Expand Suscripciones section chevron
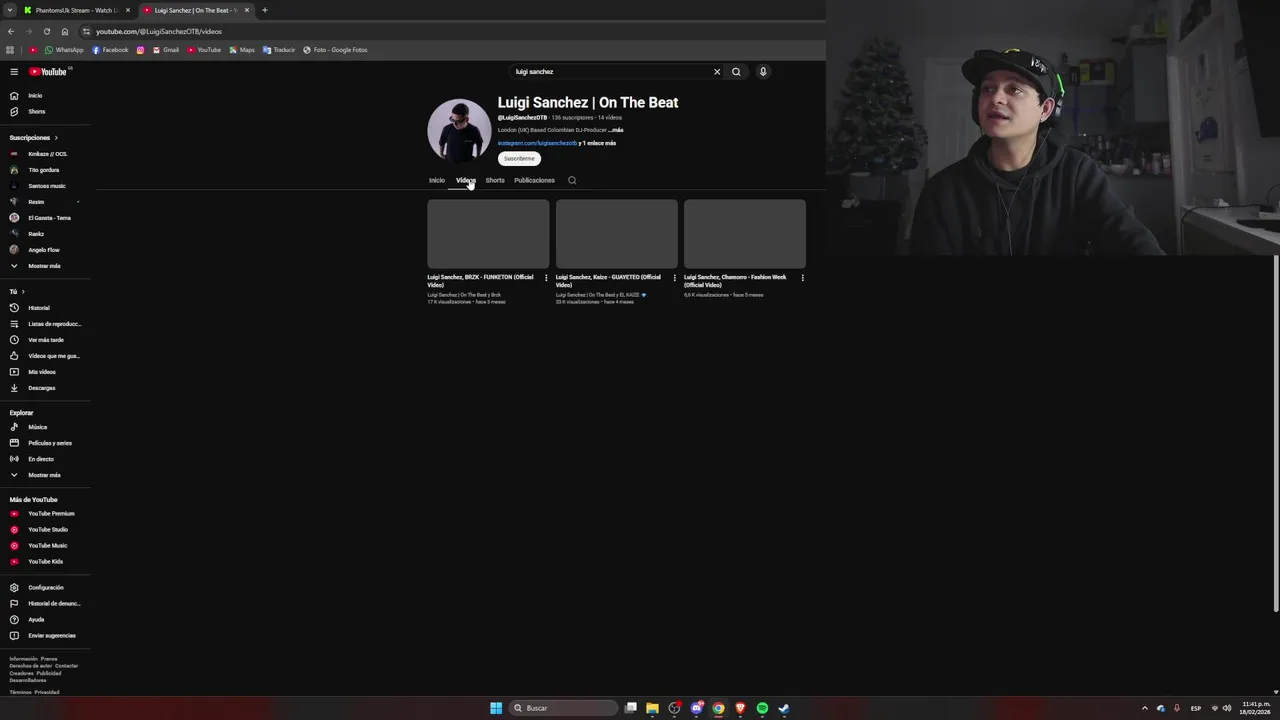The height and width of the screenshot is (720, 1280). click(x=56, y=138)
